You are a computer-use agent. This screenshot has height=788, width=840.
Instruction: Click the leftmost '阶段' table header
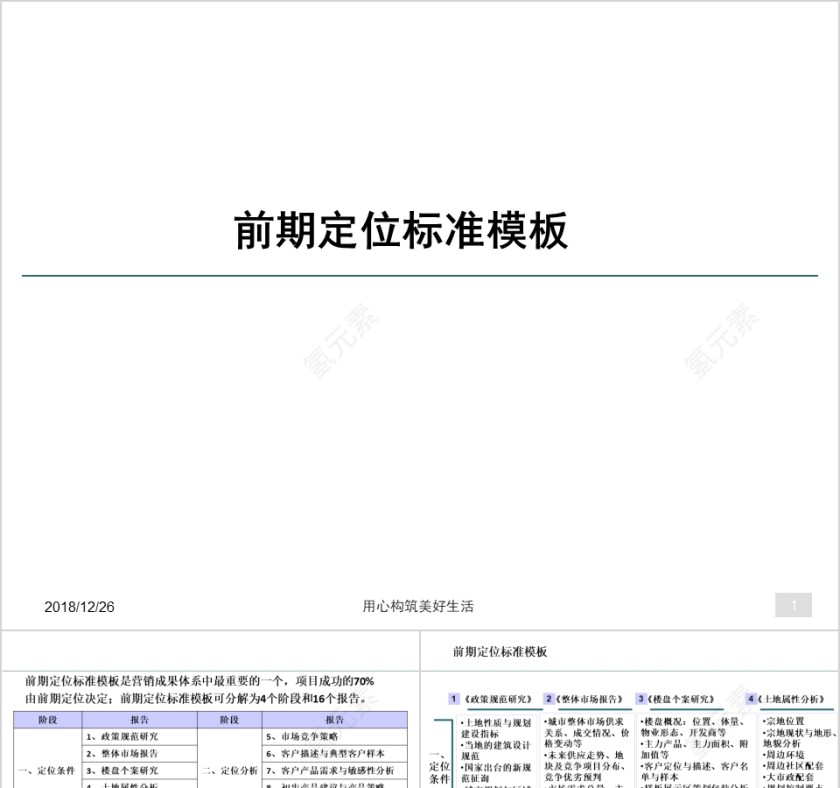click(48, 720)
